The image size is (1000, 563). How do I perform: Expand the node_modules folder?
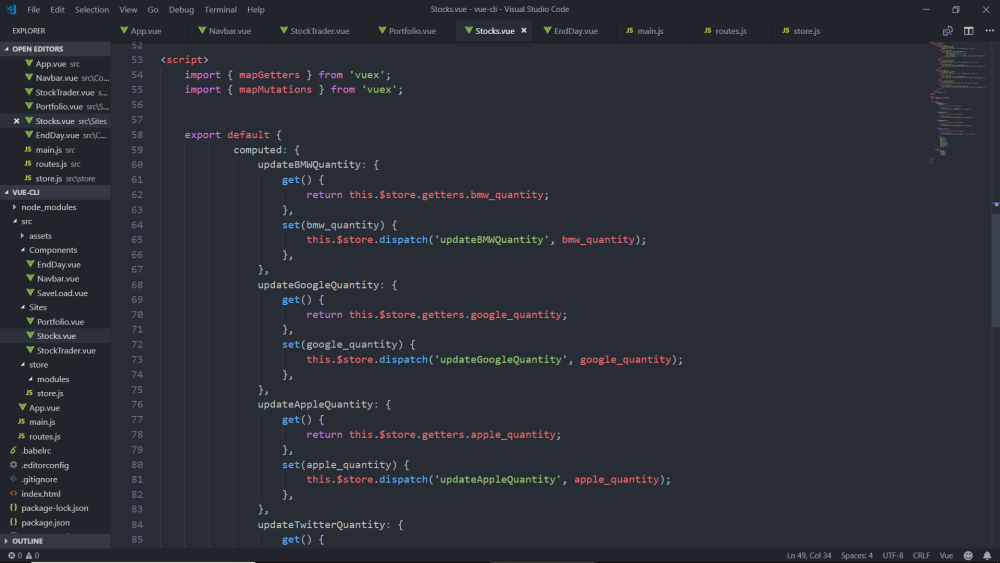pos(48,207)
